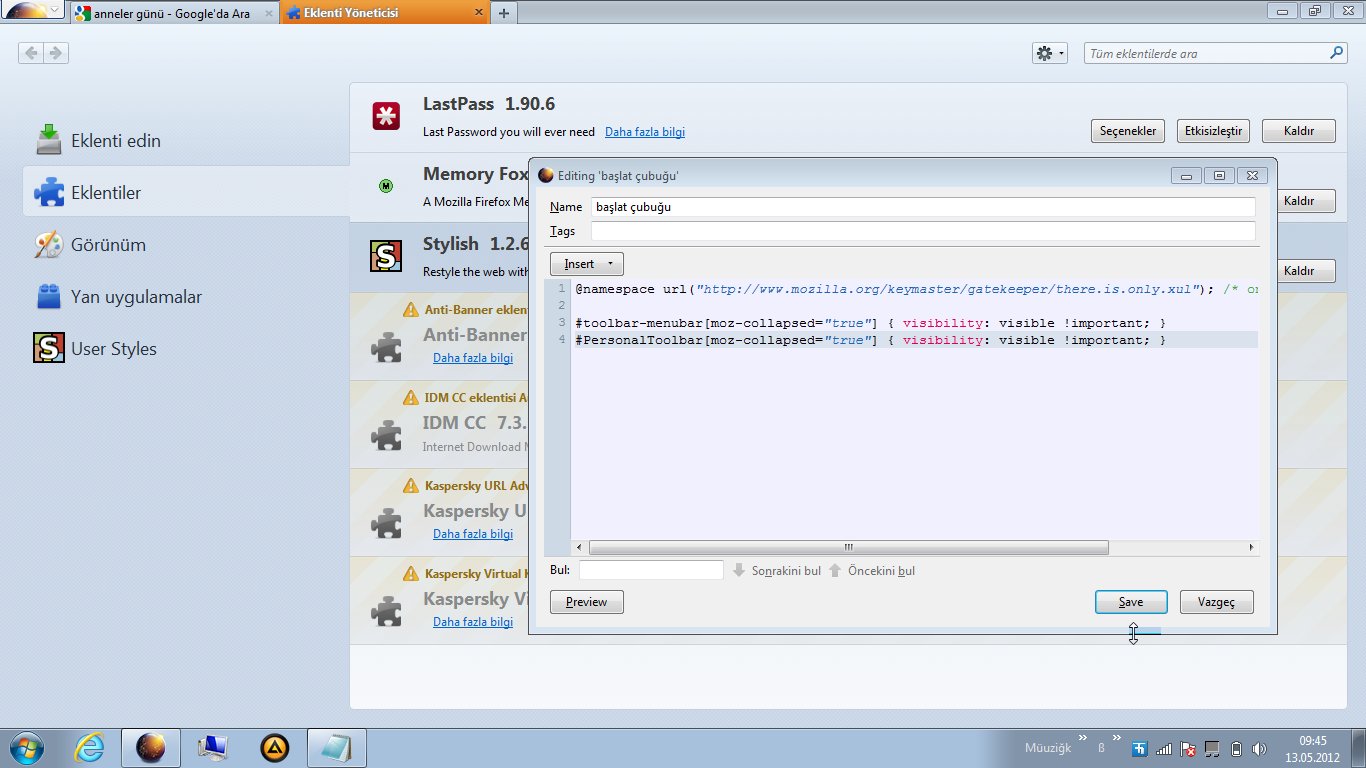This screenshot has width=1366, height=768.
Task: Click the Memory Fox green icon
Action: 386,186
